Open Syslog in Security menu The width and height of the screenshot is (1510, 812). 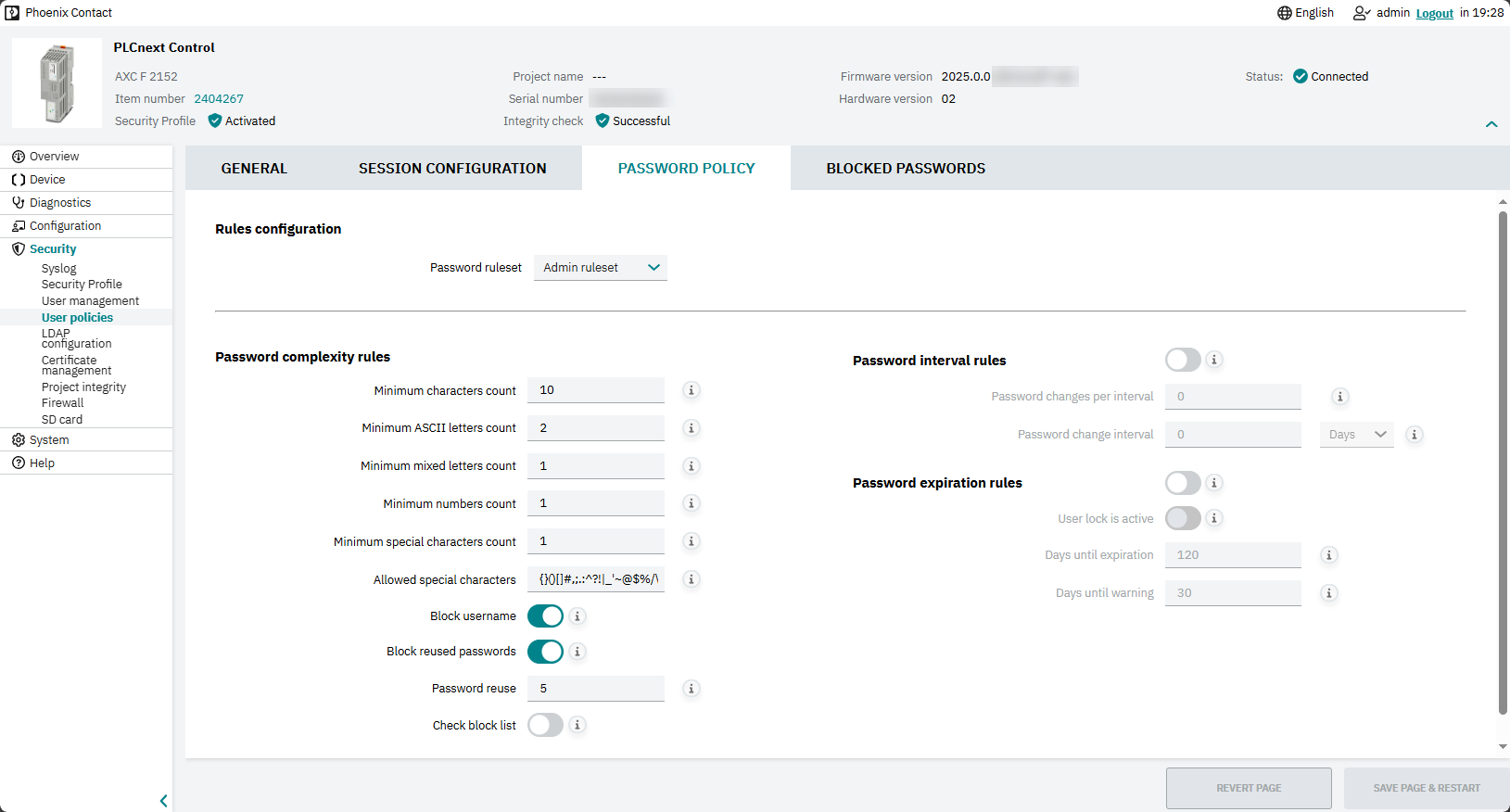pos(59,269)
